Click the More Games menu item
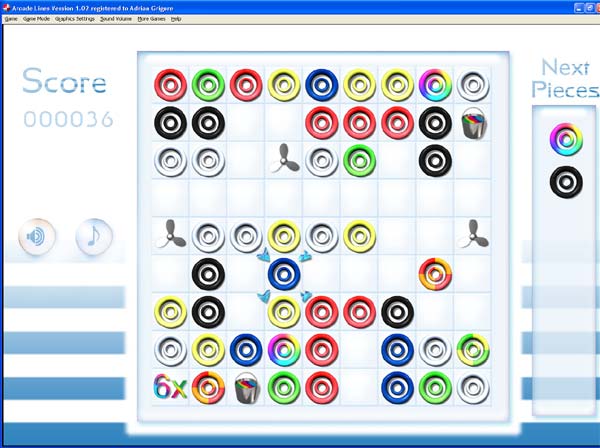The image size is (600, 448). [x=152, y=19]
